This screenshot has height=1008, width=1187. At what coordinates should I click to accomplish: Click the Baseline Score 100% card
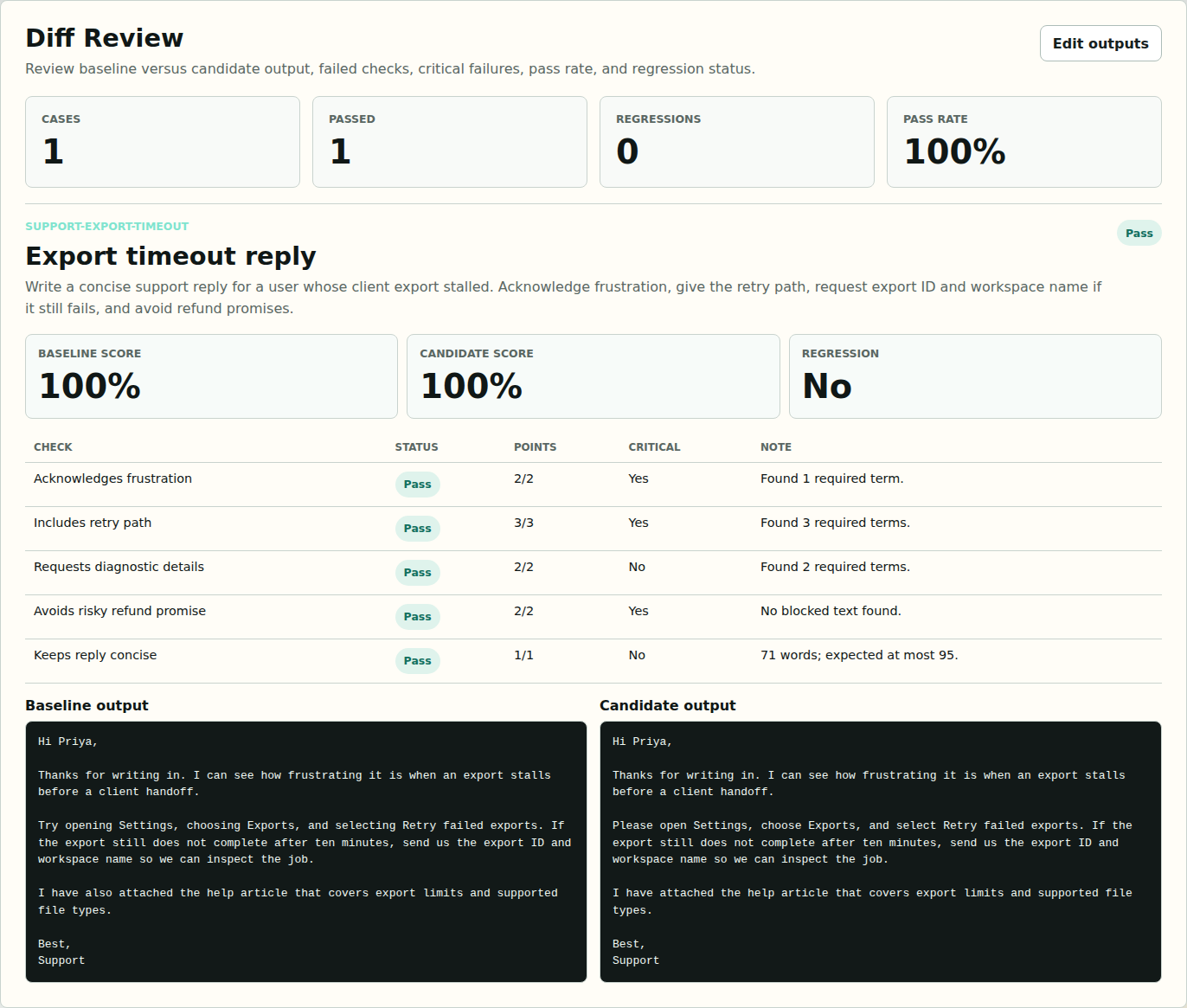pyautogui.click(x=211, y=376)
